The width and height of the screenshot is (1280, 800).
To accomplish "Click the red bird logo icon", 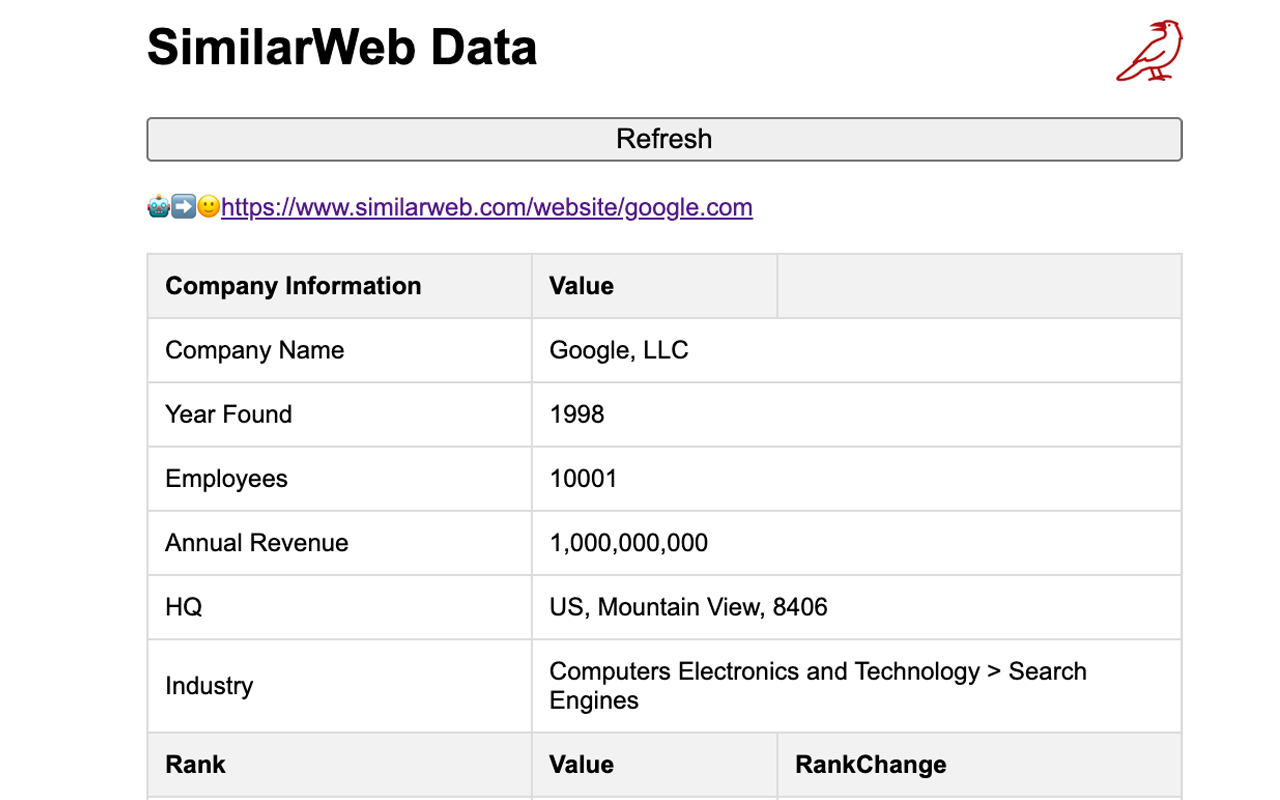I will point(1150,50).
